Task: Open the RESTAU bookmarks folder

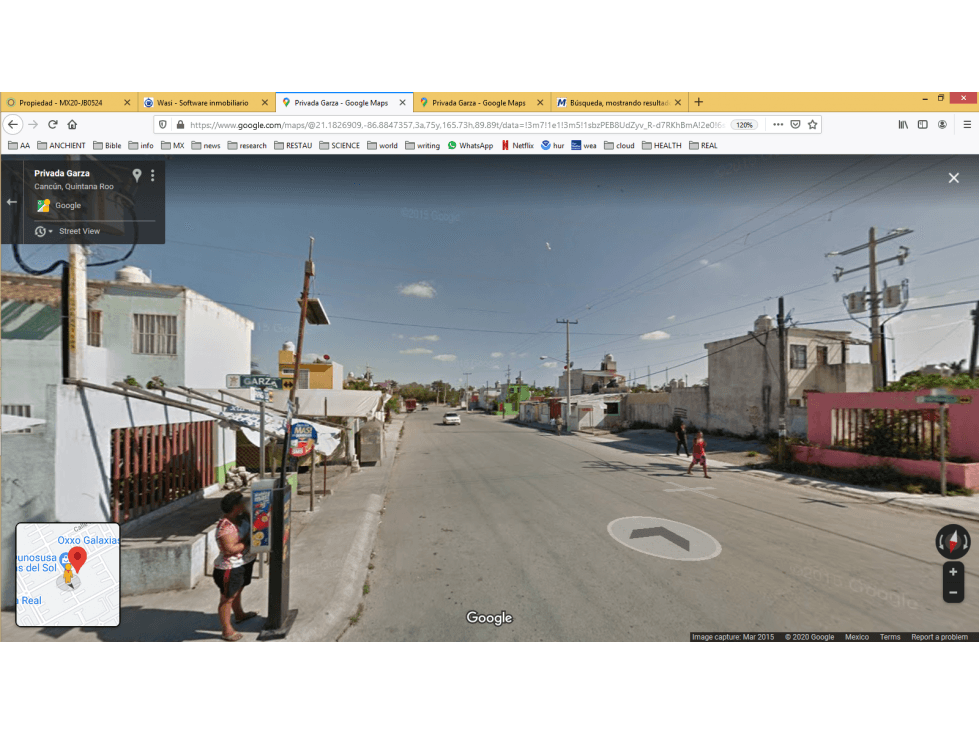Action: coord(293,145)
